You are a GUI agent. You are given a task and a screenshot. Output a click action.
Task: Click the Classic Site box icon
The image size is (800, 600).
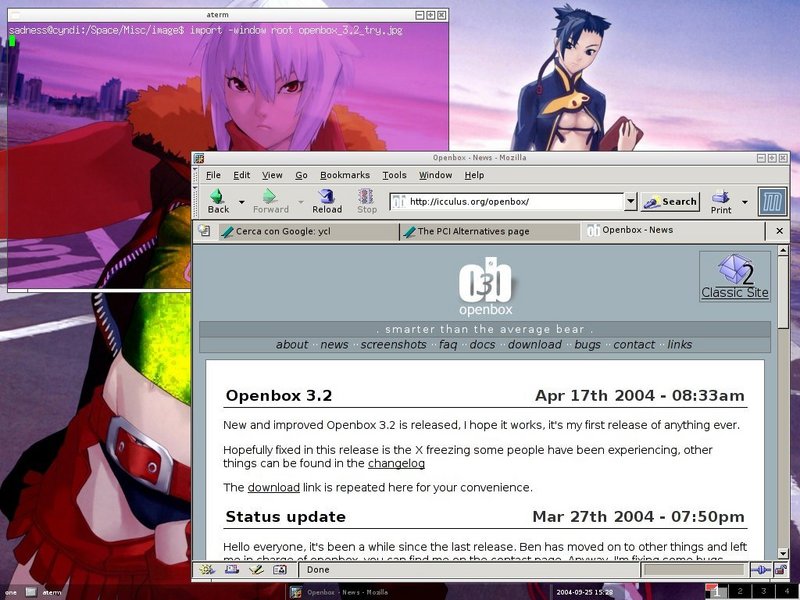coord(735,276)
